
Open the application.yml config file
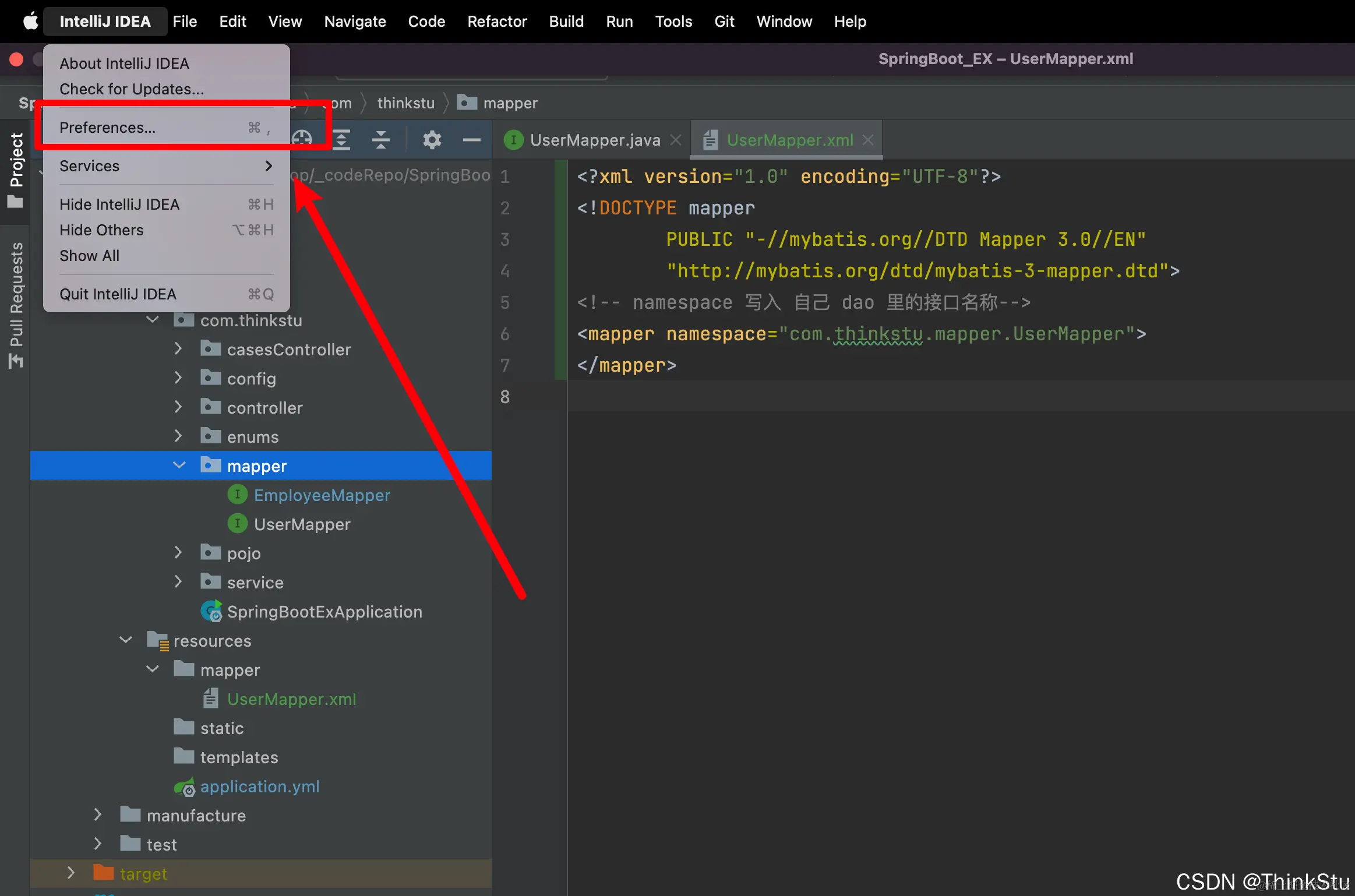point(259,786)
